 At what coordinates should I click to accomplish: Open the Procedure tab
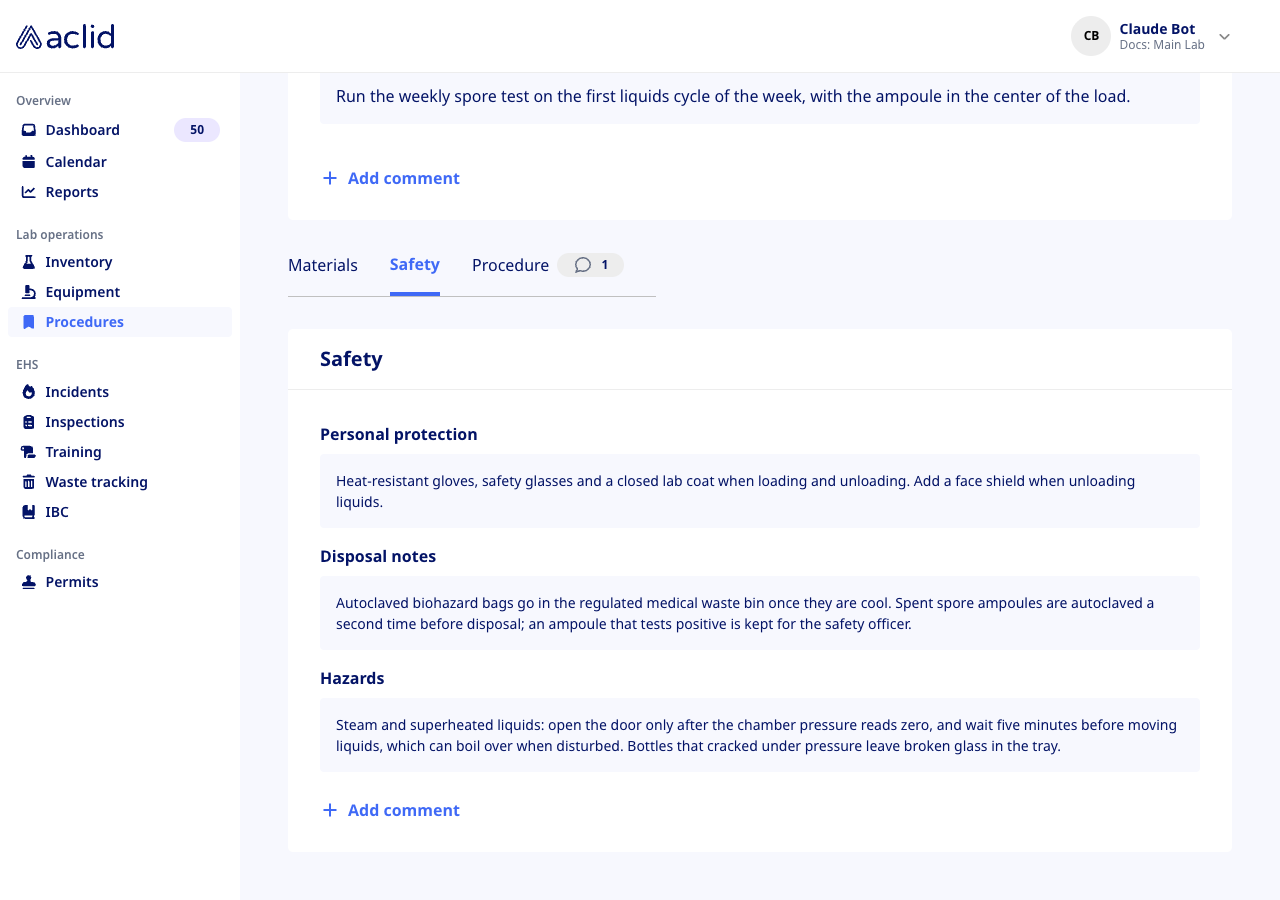tap(510, 265)
